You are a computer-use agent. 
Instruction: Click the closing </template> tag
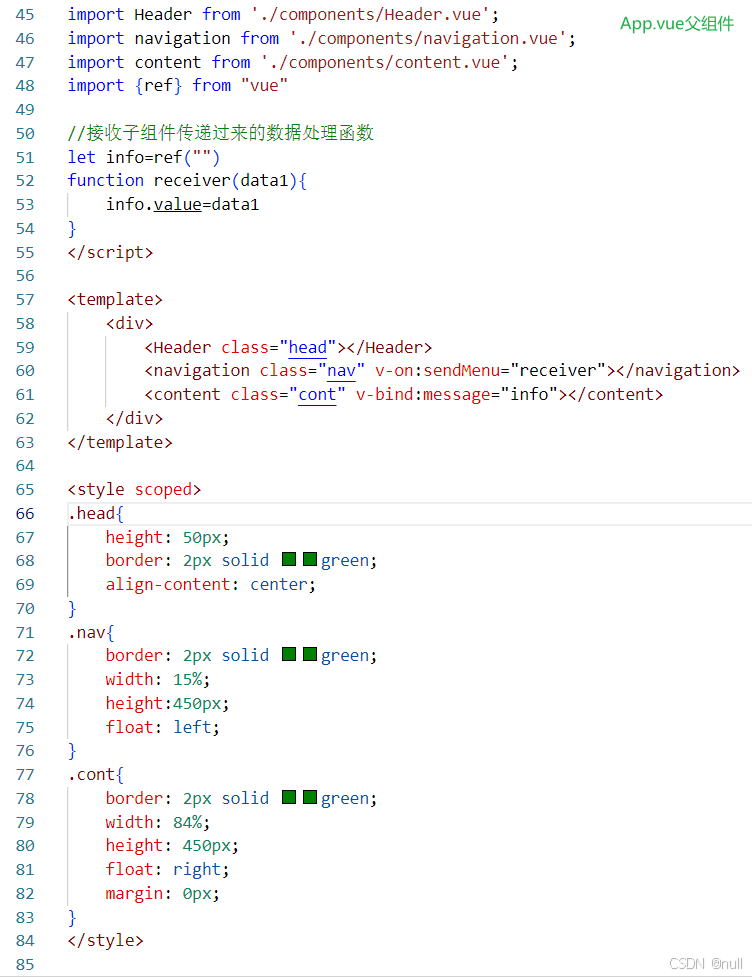[120, 442]
